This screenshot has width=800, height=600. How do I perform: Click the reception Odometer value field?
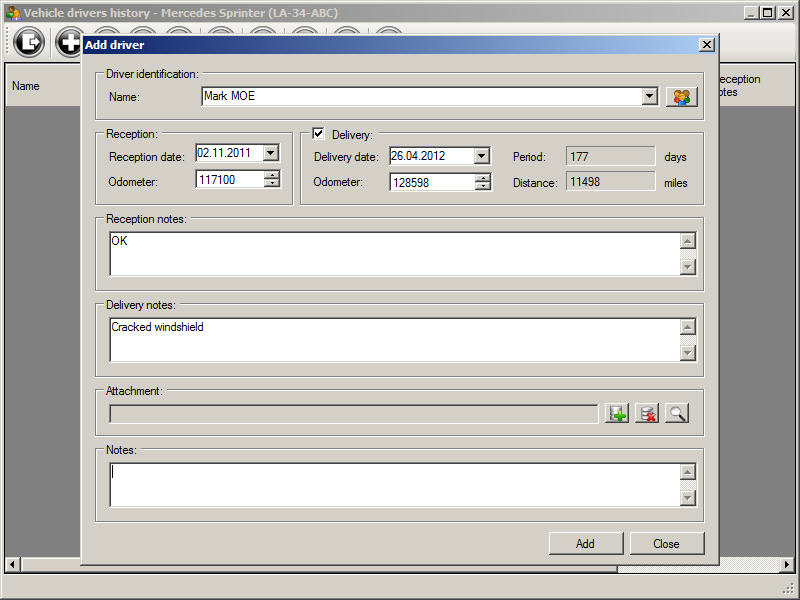click(x=228, y=179)
